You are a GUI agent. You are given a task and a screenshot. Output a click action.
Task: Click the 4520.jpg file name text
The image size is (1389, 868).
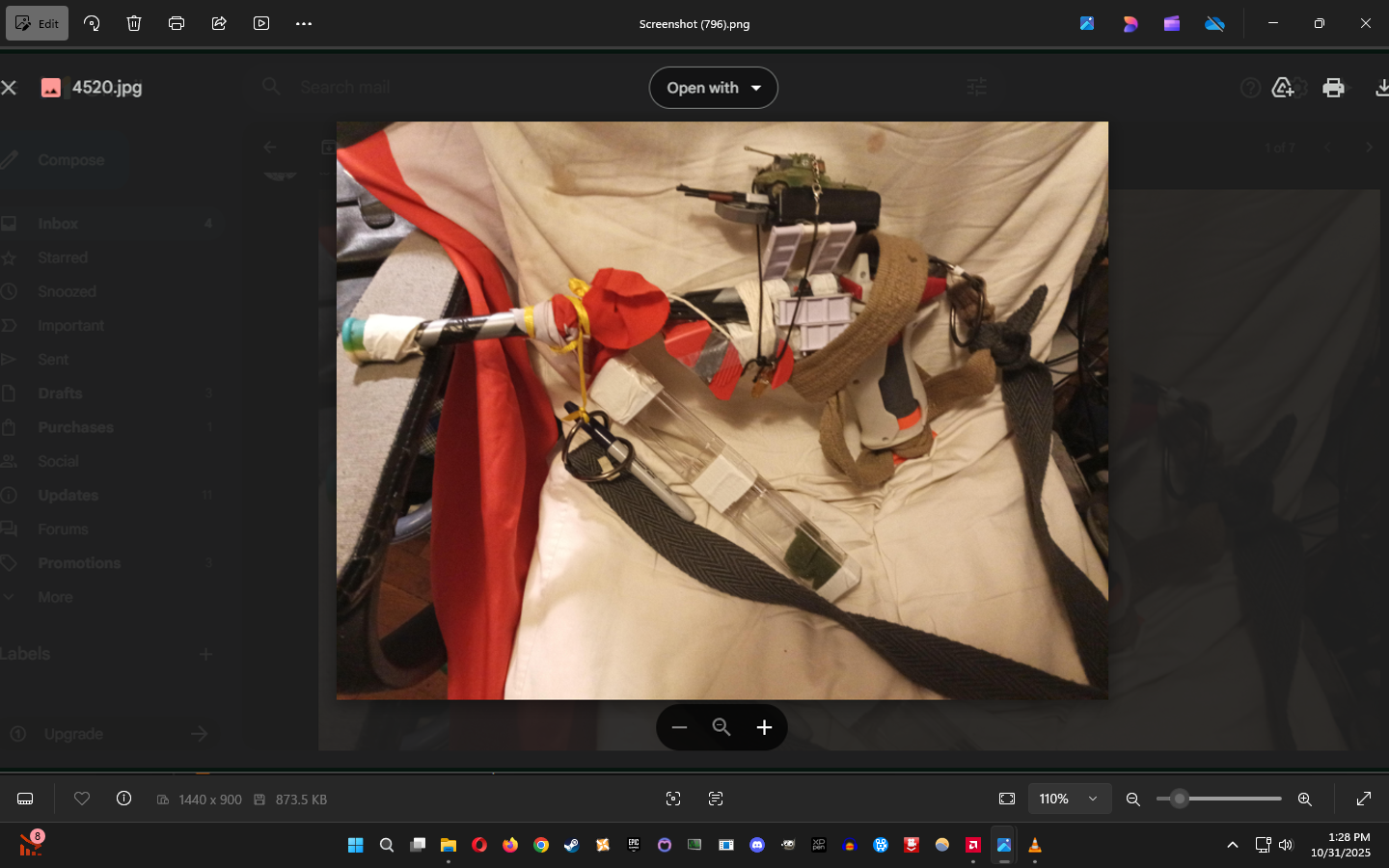click(107, 88)
